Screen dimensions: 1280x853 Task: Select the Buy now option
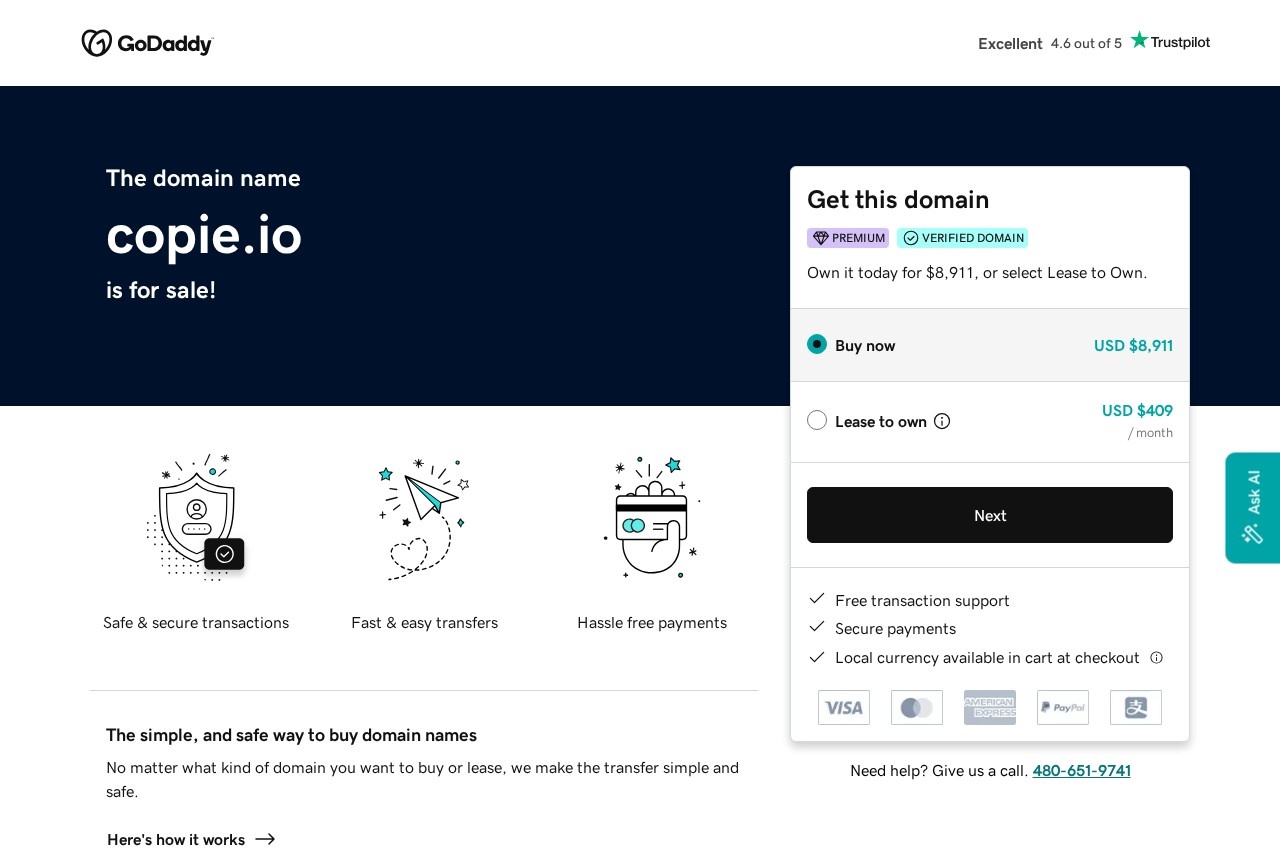pyautogui.click(x=816, y=344)
